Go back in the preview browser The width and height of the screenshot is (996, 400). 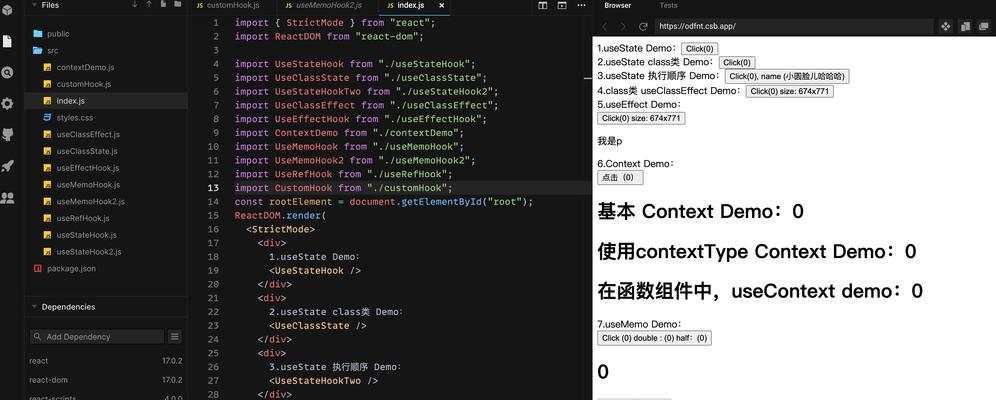[605, 27]
